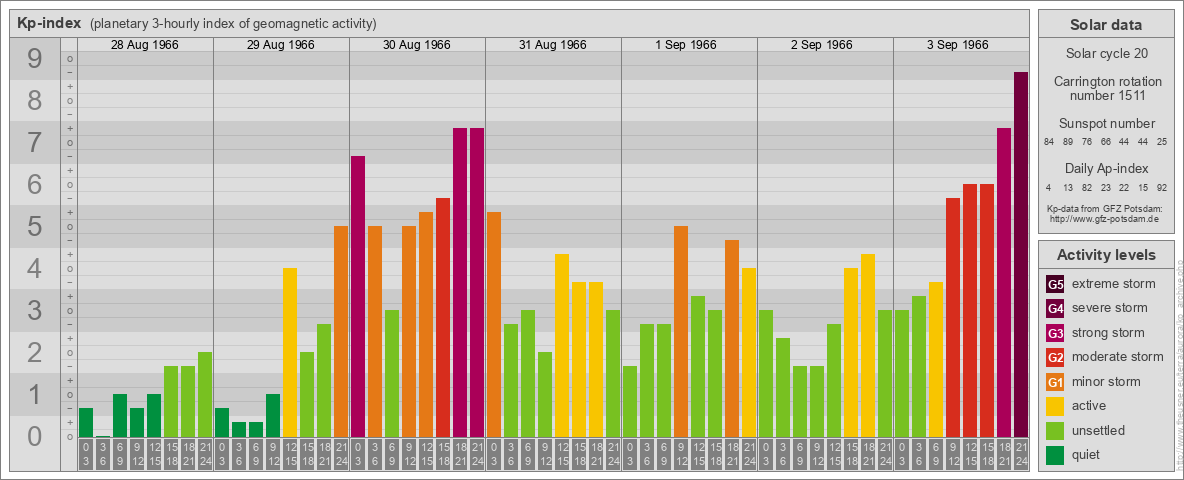
Task: Click the large Kp value 0 axis label
Action: pyautogui.click(x=35, y=436)
